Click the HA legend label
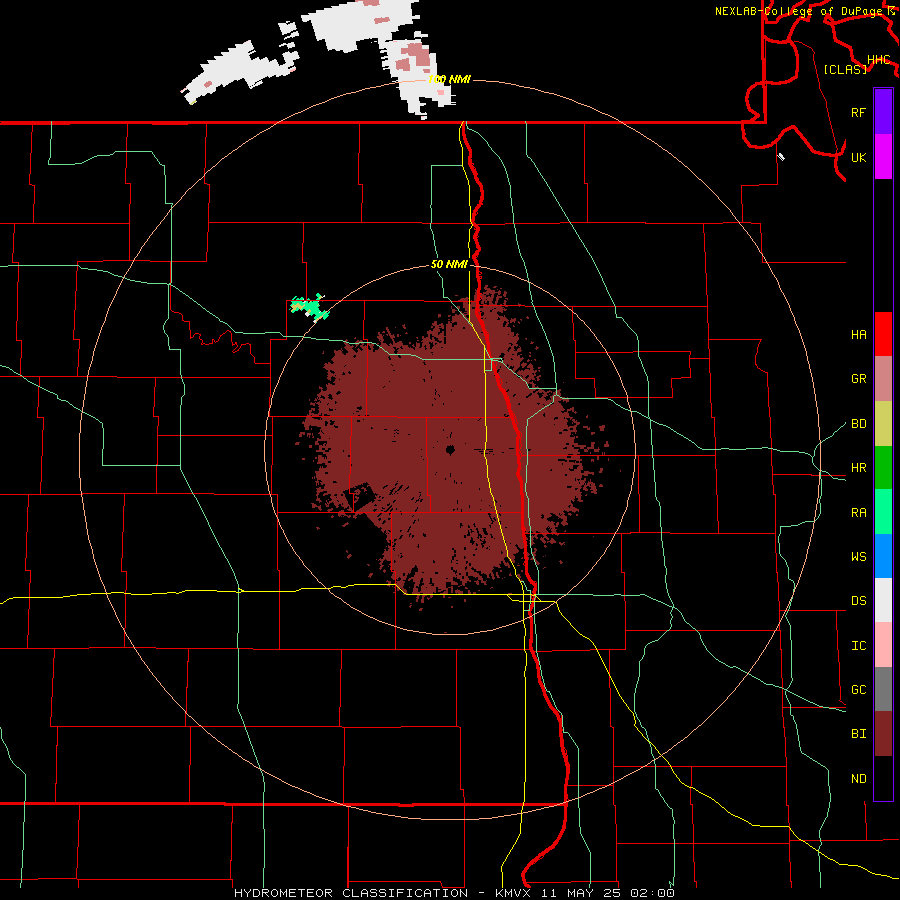This screenshot has width=900, height=900. [858, 335]
